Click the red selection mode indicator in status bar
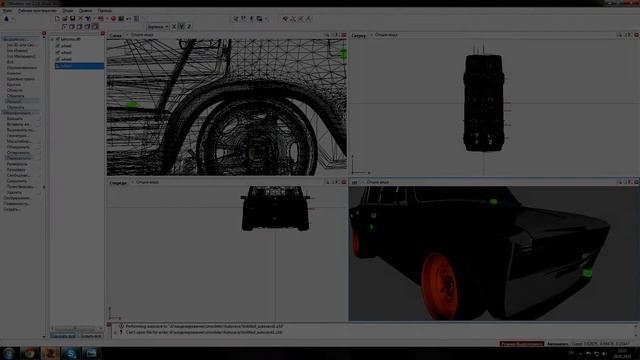The width and height of the screenshot is (640, 360). tap(522, 344)
